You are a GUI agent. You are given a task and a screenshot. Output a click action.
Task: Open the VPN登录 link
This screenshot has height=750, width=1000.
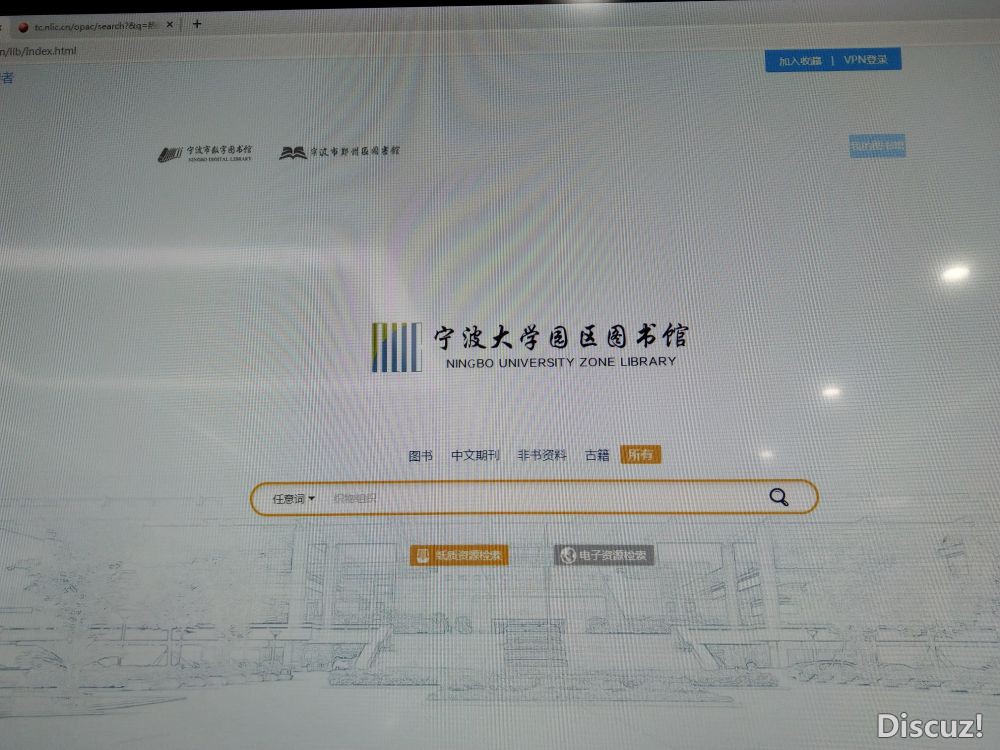tap(865, 59)
